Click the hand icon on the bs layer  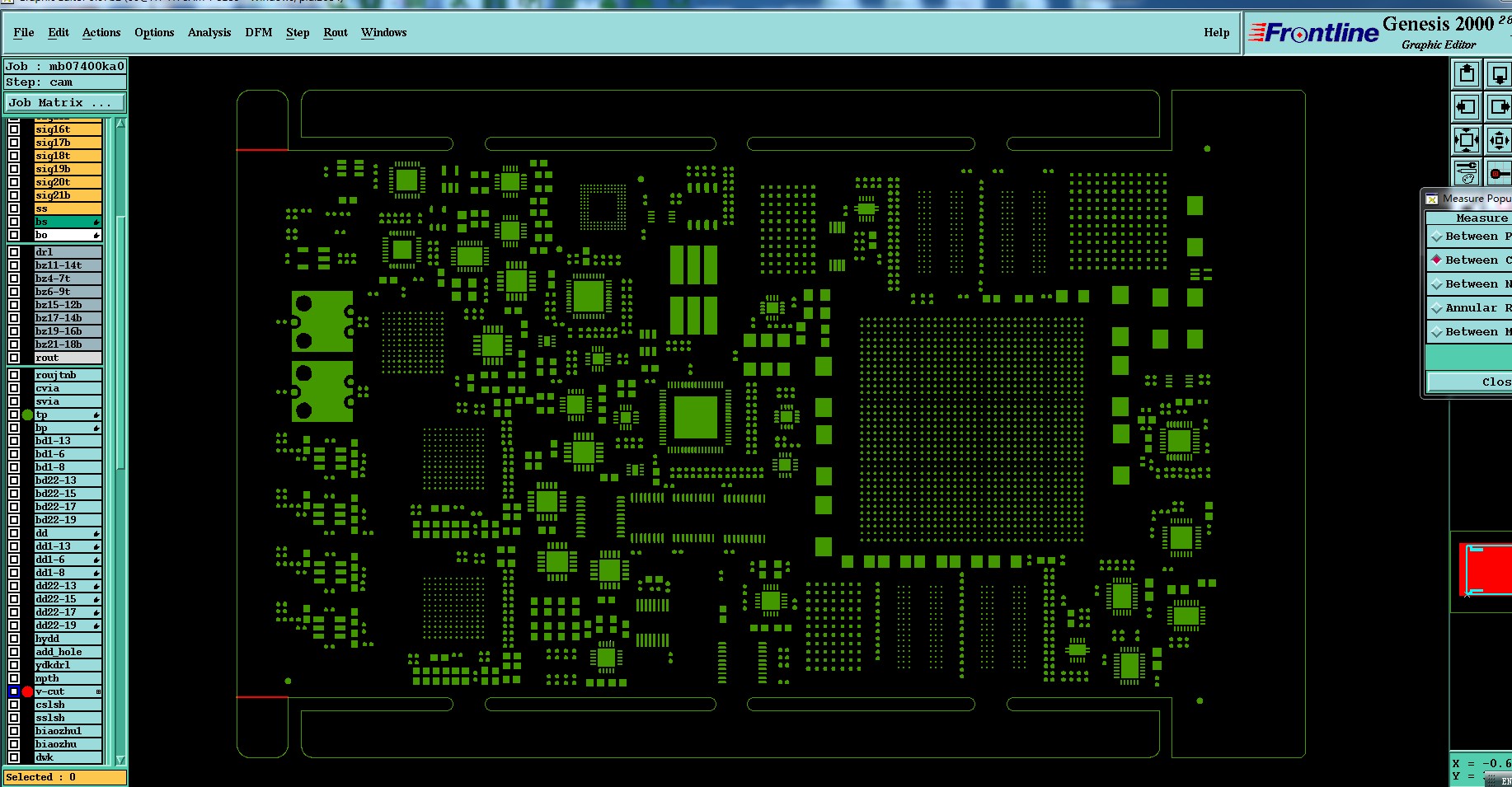(x=96, y=223)
